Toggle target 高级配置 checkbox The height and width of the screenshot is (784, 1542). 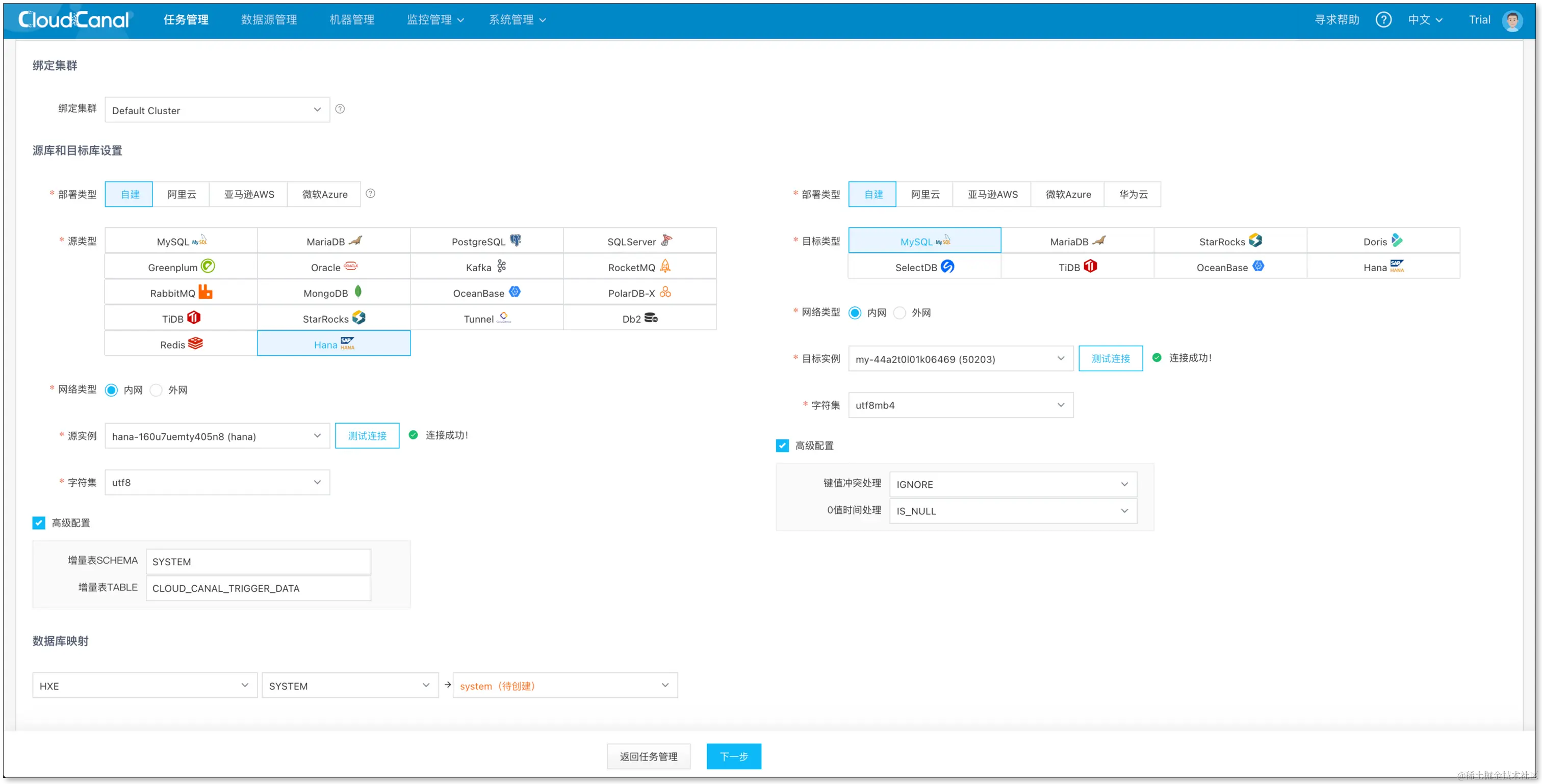782,446
